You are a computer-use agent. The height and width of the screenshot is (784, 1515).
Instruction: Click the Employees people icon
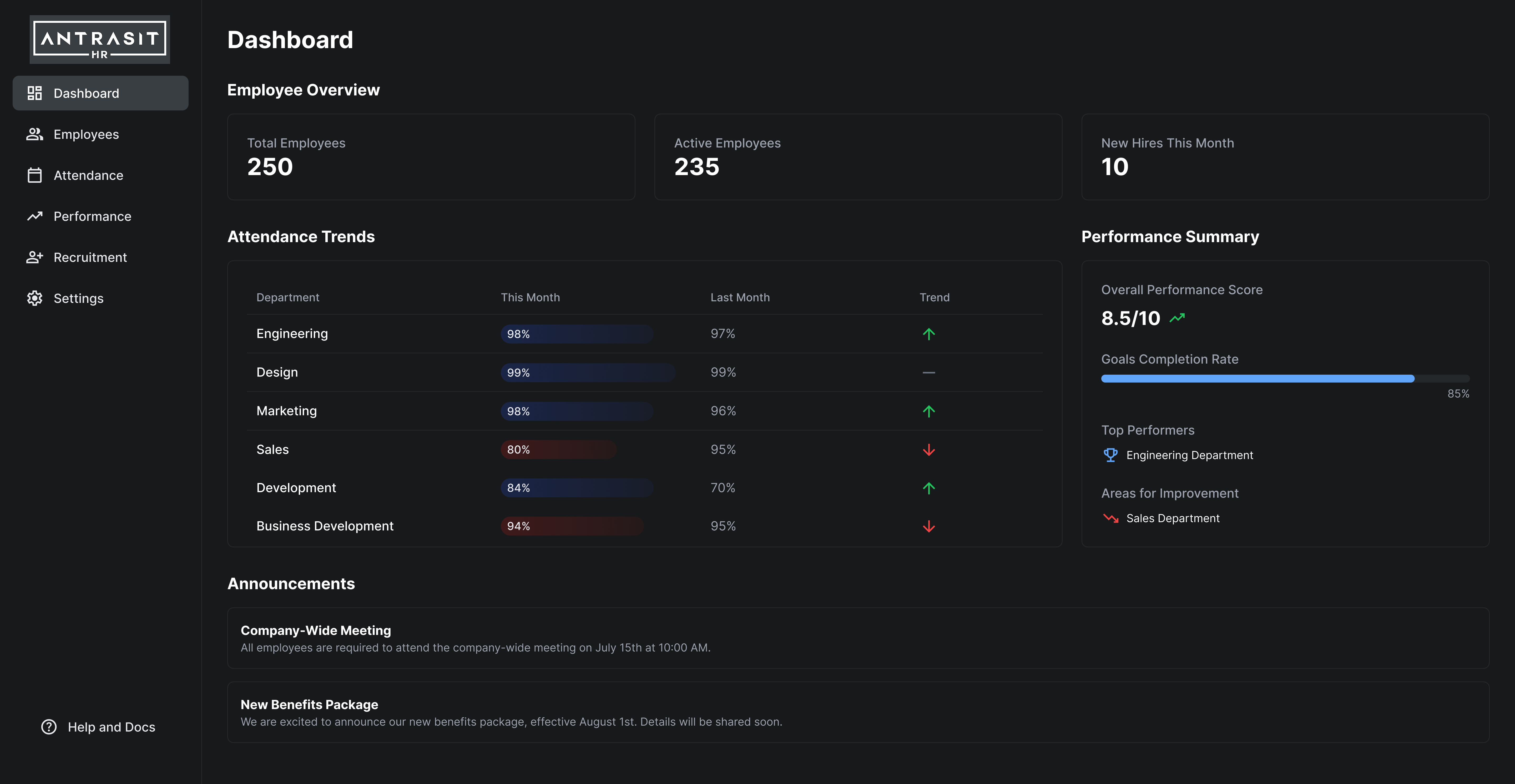tap(35, 134)
